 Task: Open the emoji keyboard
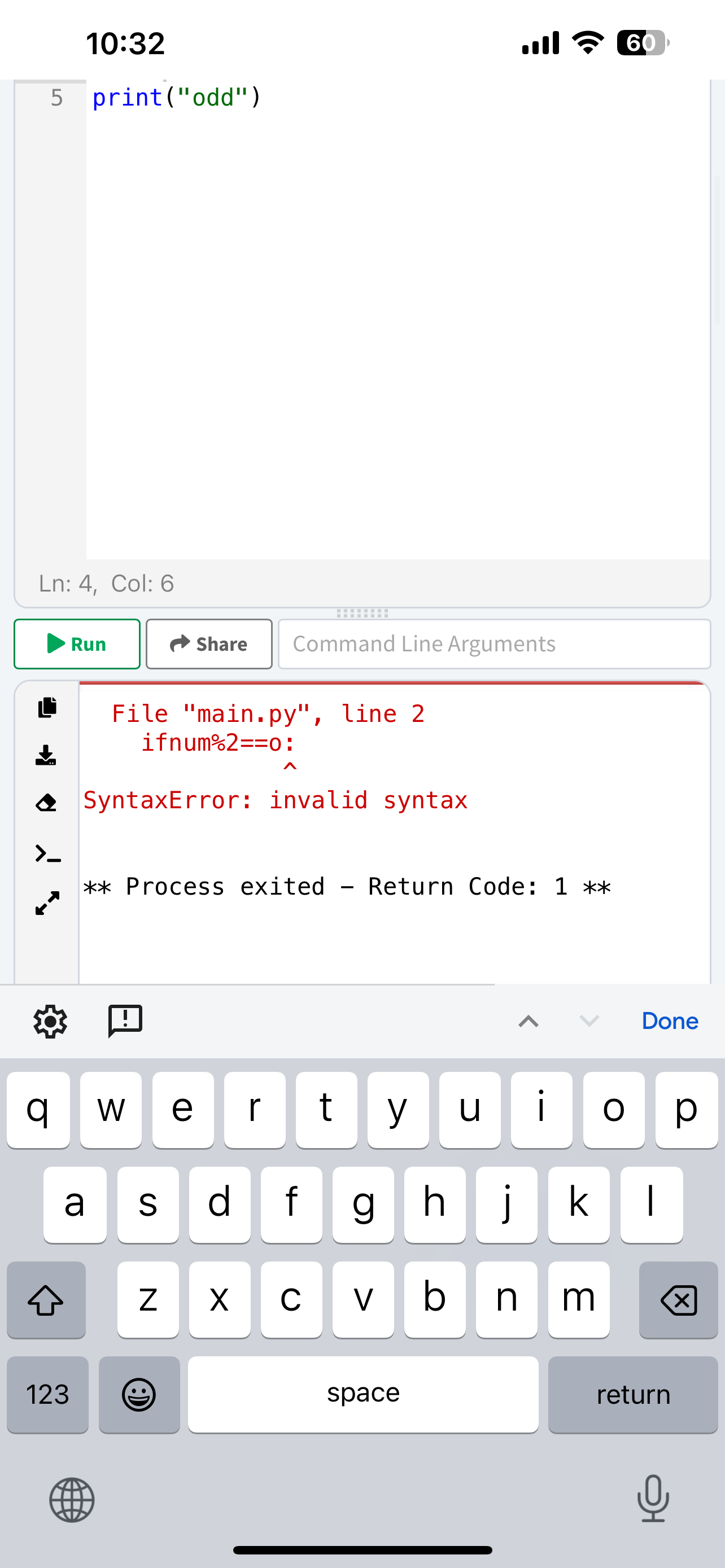tap(139, 1394)
